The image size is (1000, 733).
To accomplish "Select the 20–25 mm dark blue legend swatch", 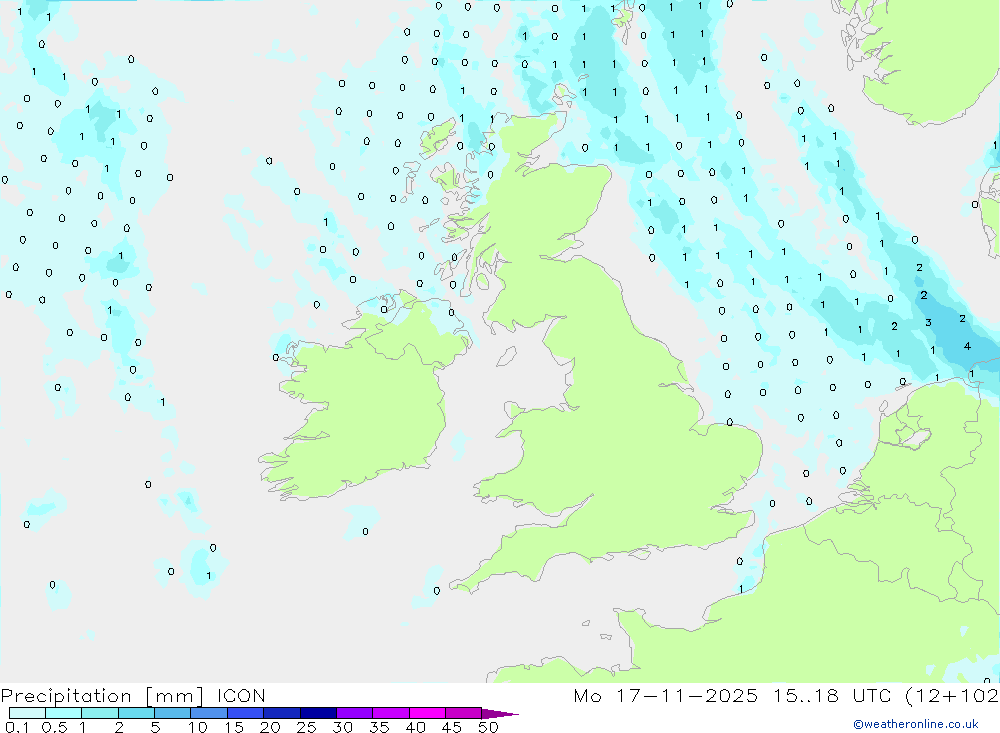I will pyautogui.click(x=282, y=713).
